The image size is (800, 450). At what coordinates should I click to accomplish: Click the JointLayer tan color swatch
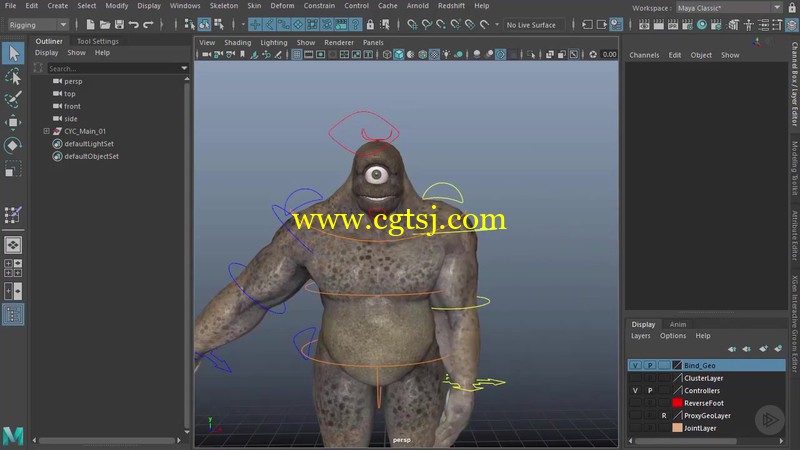677,428
